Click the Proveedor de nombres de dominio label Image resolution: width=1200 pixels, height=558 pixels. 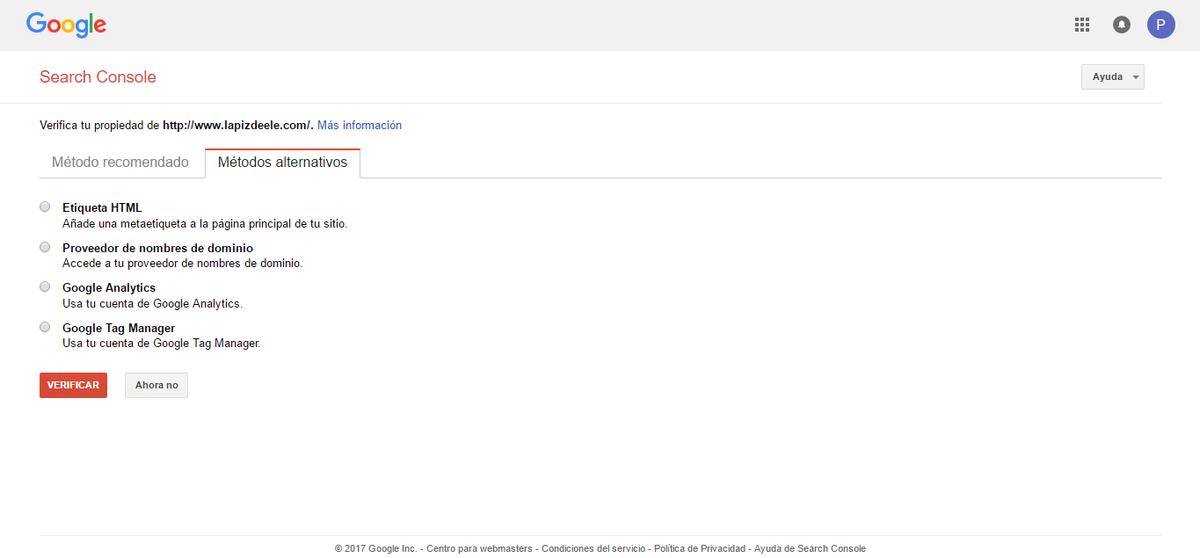click(158, 248)
